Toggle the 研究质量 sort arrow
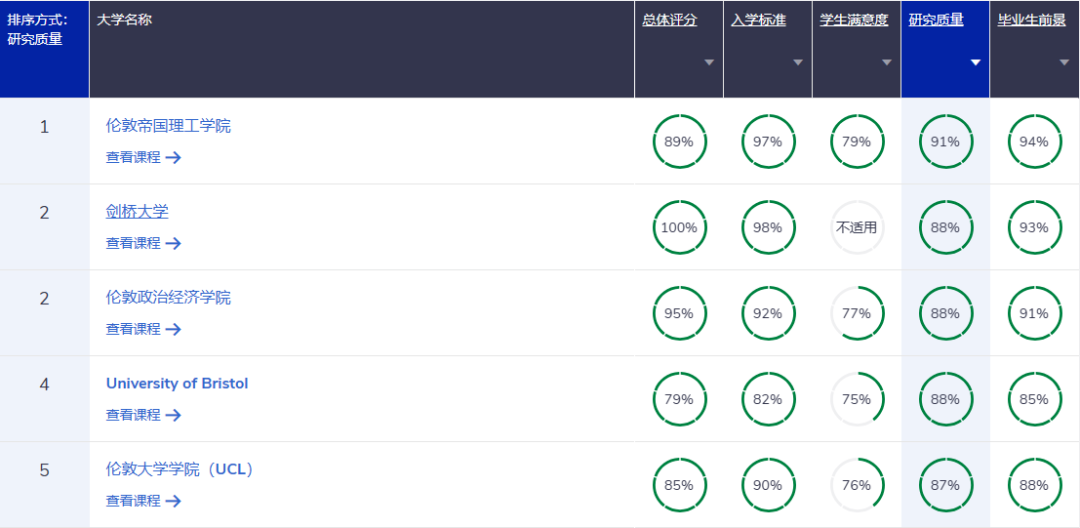 [975, 62]
